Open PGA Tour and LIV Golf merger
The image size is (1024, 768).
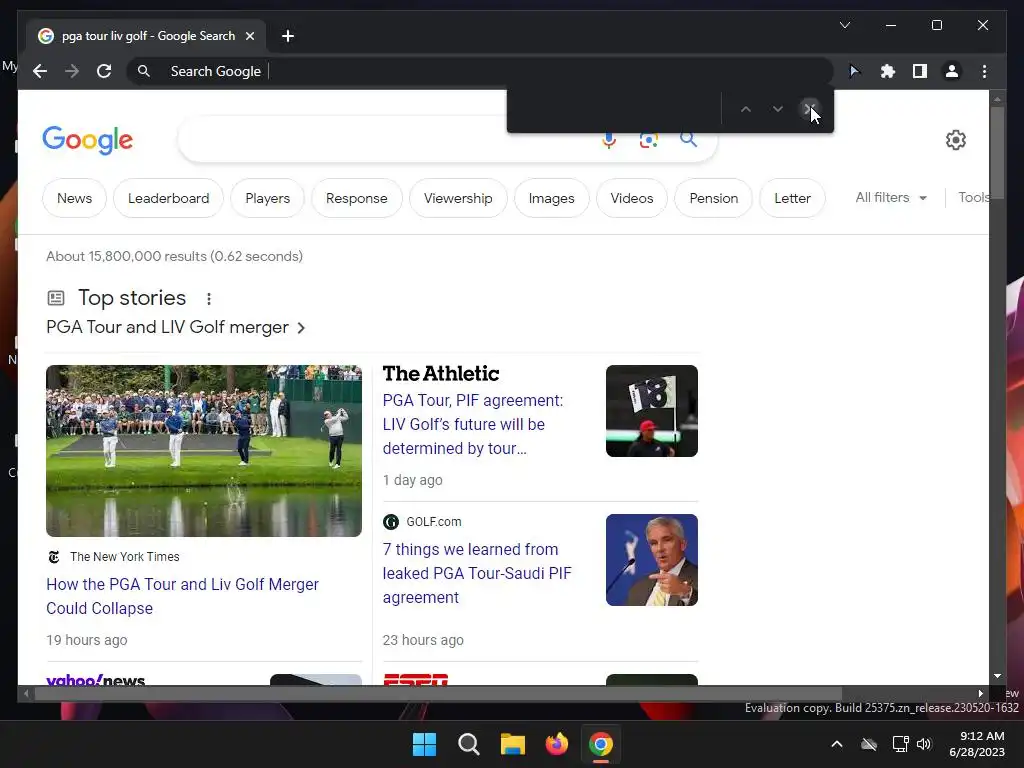click(176, 327)
